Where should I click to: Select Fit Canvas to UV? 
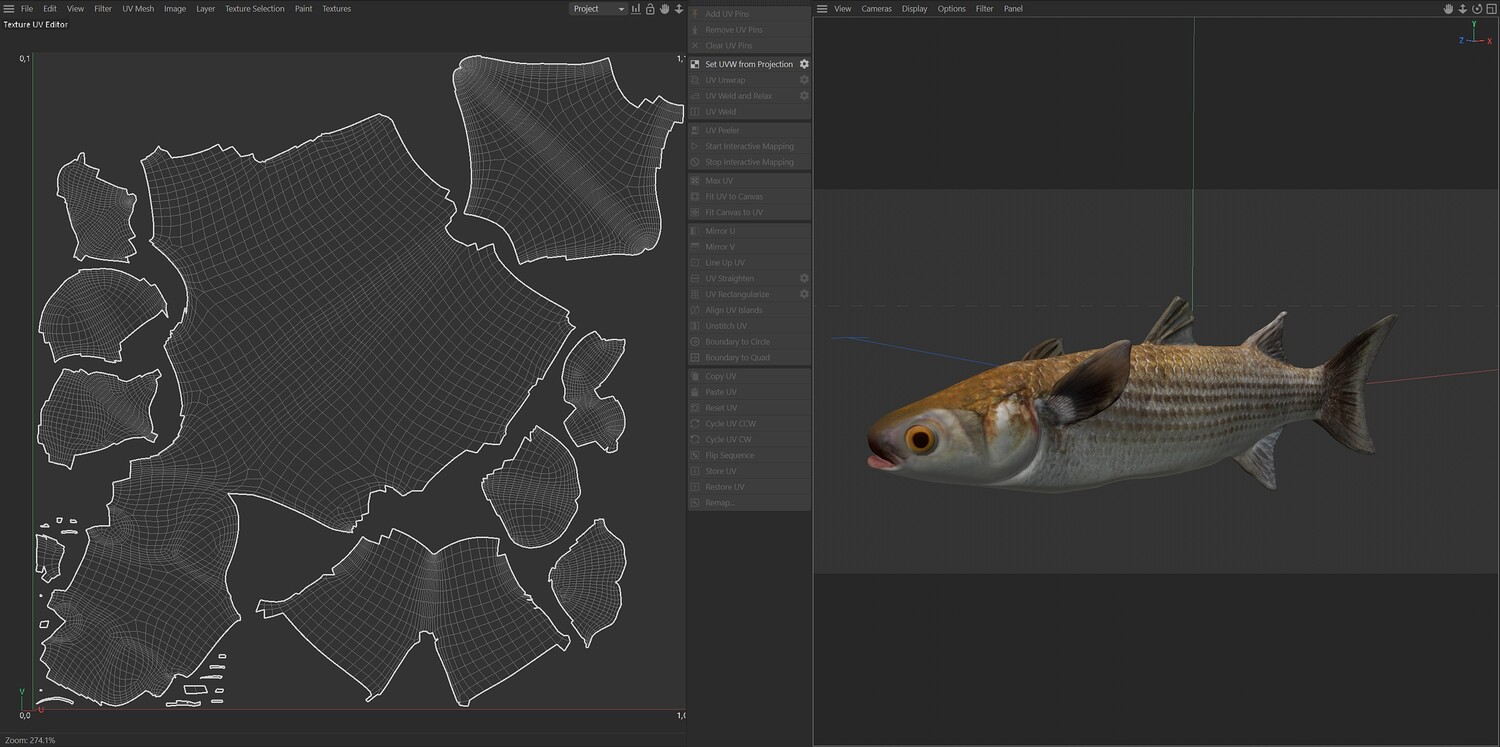pyautogui.click(x=749, y=213)
